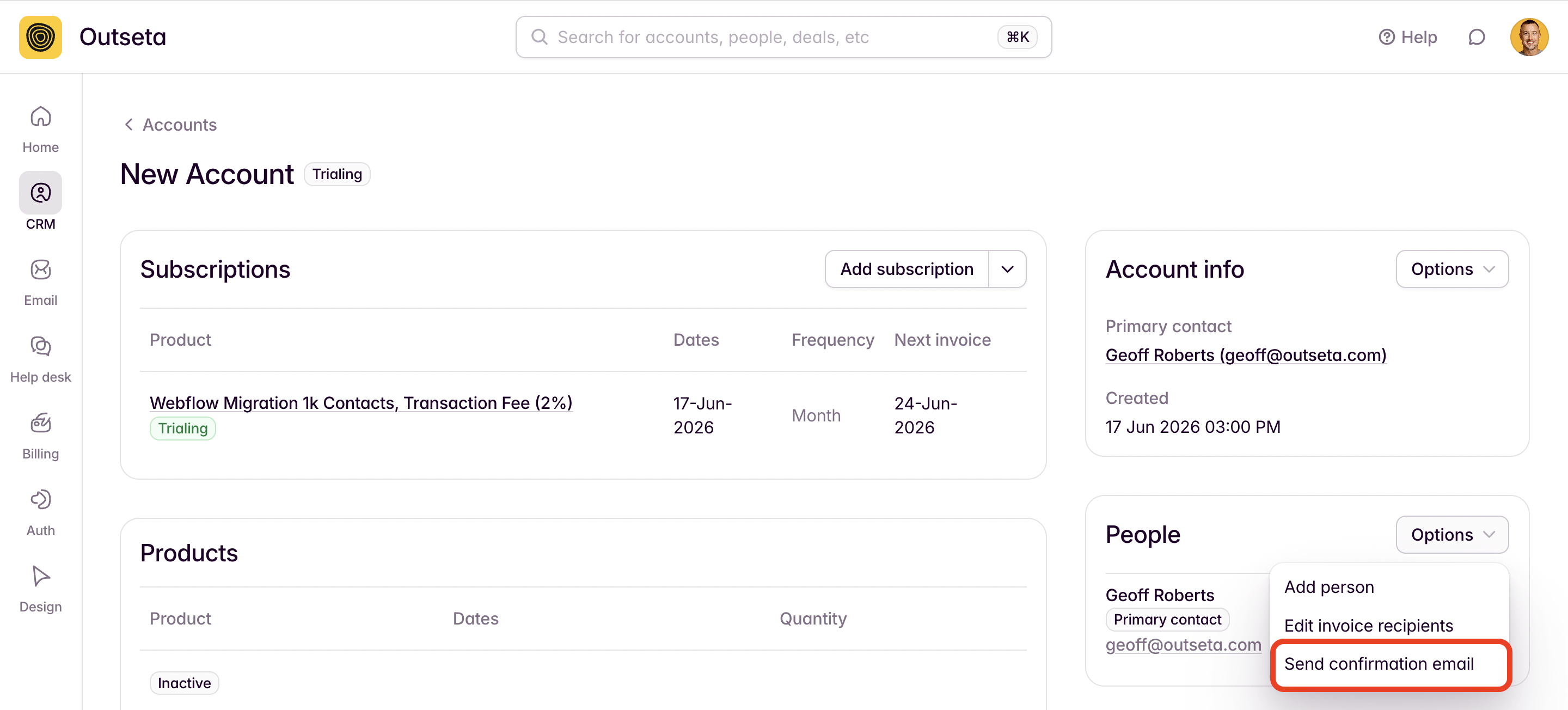The image size is (1568, 710).
Task: Click the New Account title
Action: click(x=207, y=174)
